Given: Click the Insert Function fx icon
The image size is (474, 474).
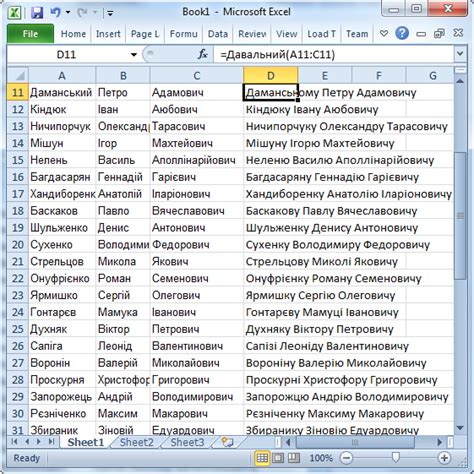Looking at the screenshot, I should click(x=203, y=54).
